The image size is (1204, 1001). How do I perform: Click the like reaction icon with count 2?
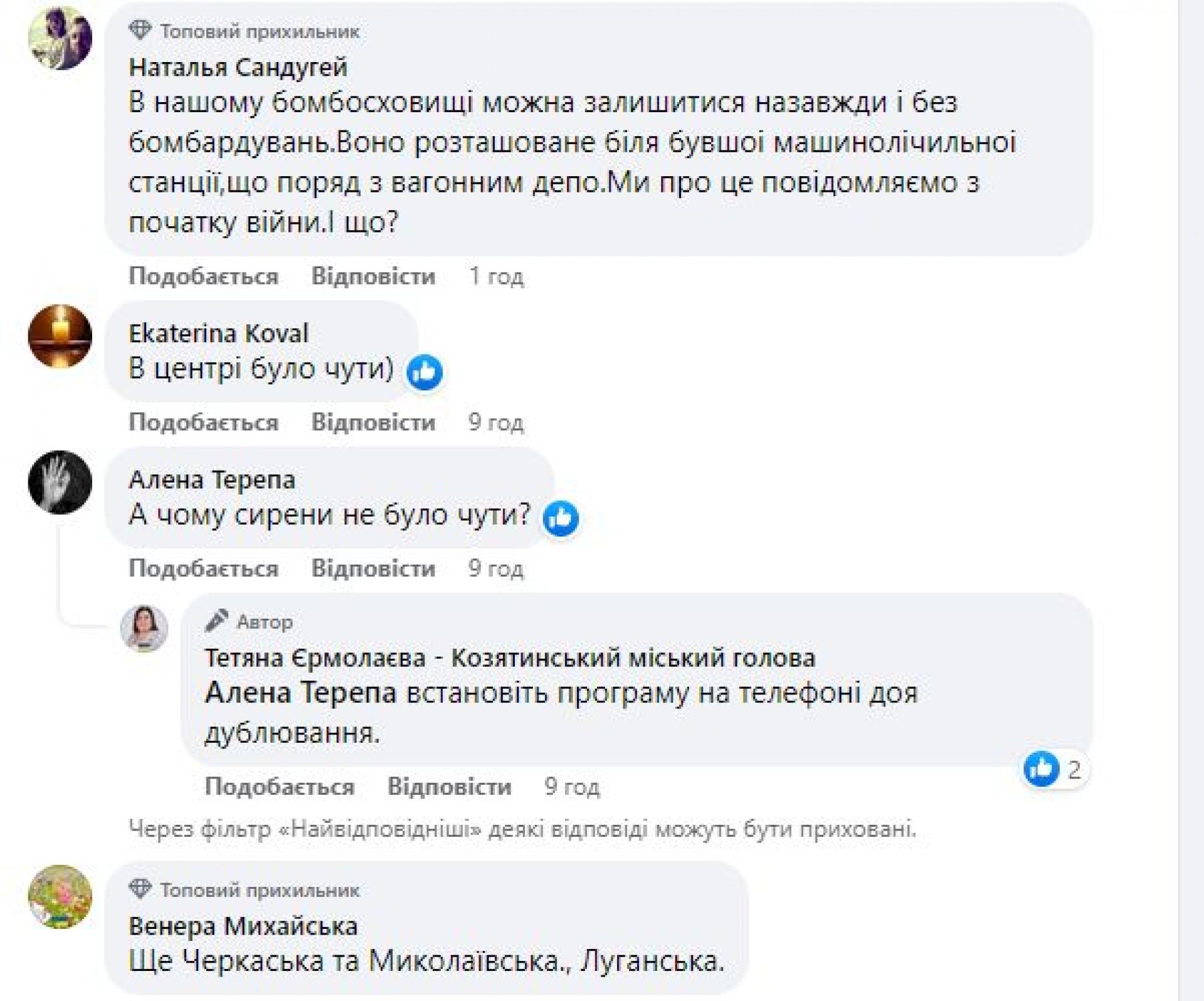click(x=1042, y=769)
